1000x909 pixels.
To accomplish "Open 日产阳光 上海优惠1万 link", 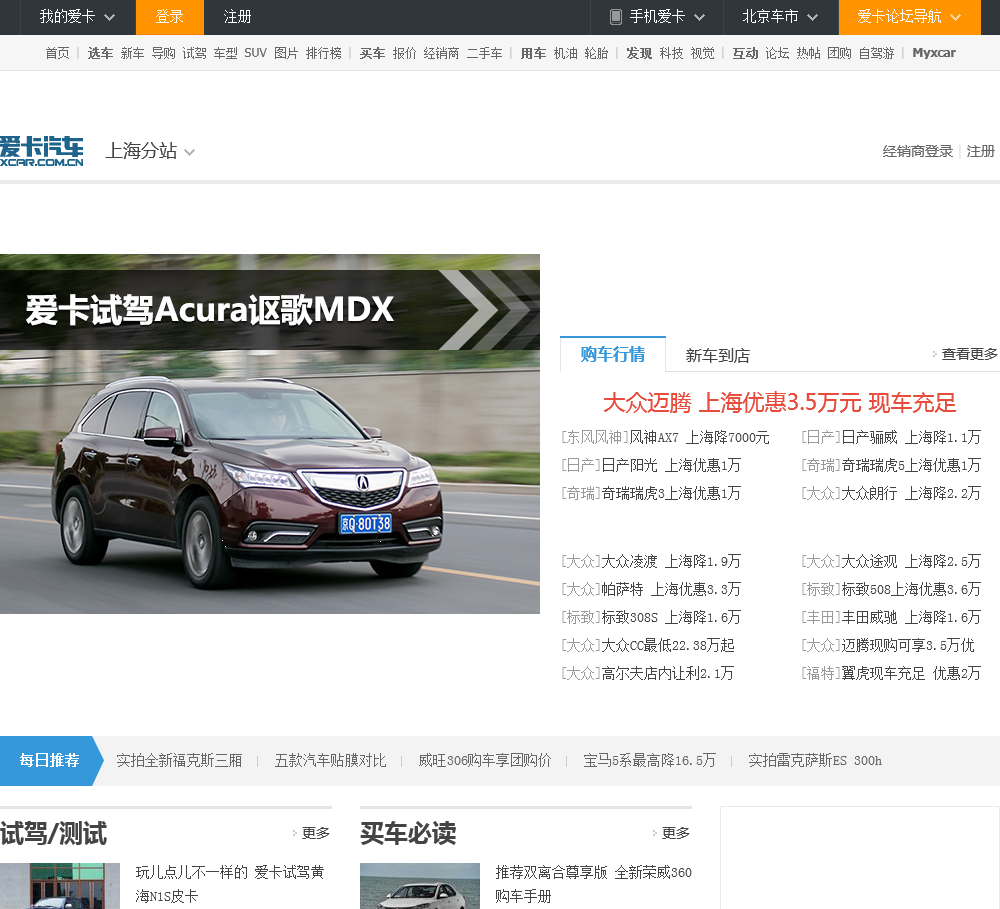I will [671, 466].
